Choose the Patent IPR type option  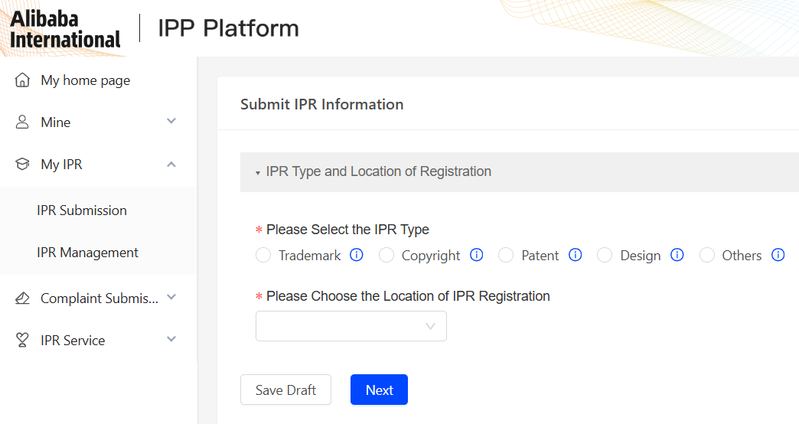pyautogui.click(x=506, y=255)
